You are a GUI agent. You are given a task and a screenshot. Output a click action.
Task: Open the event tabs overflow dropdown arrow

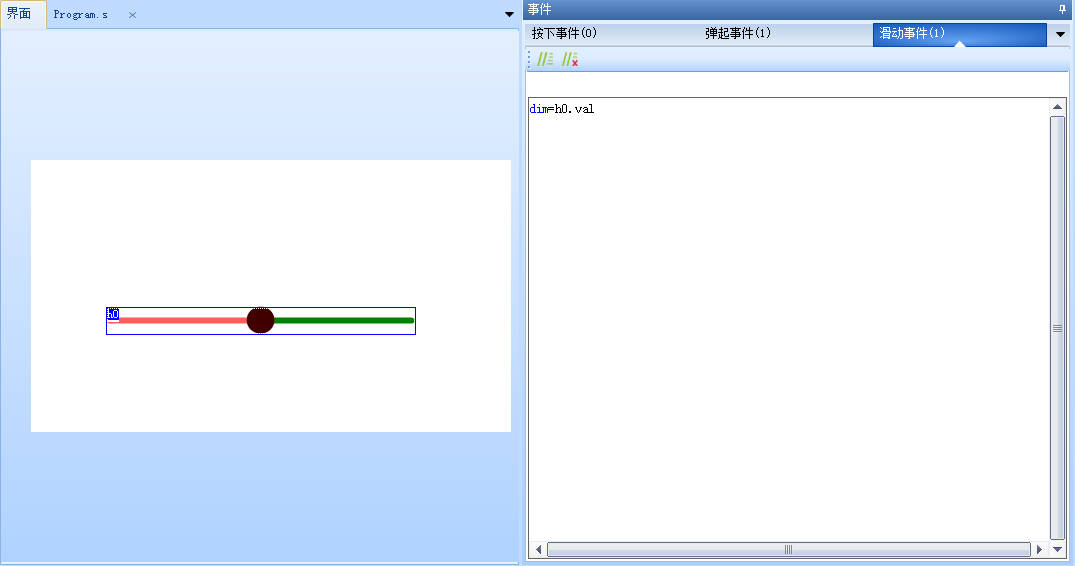pos(1060,34)
